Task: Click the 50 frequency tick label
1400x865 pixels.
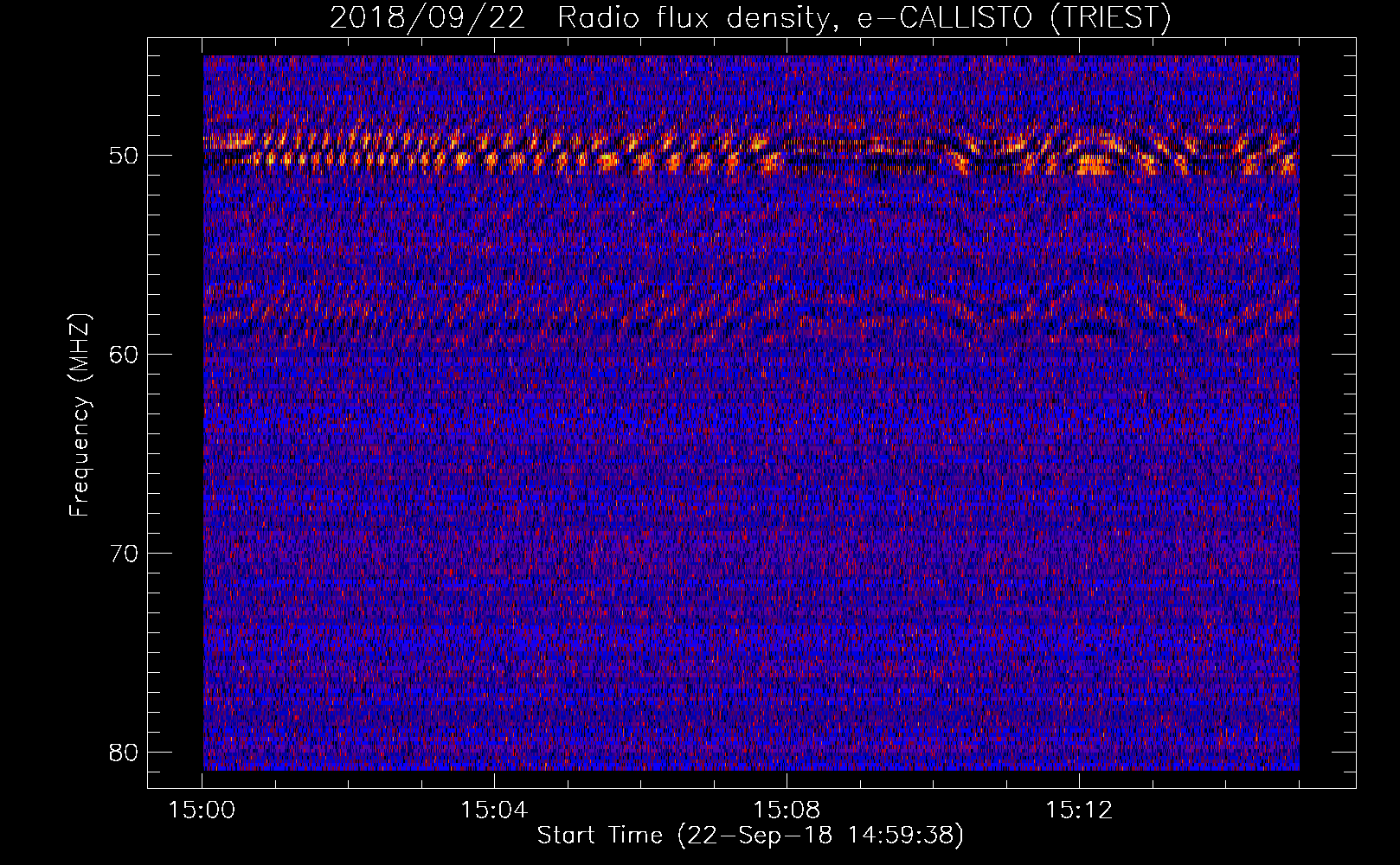Action: pos(125,156)
